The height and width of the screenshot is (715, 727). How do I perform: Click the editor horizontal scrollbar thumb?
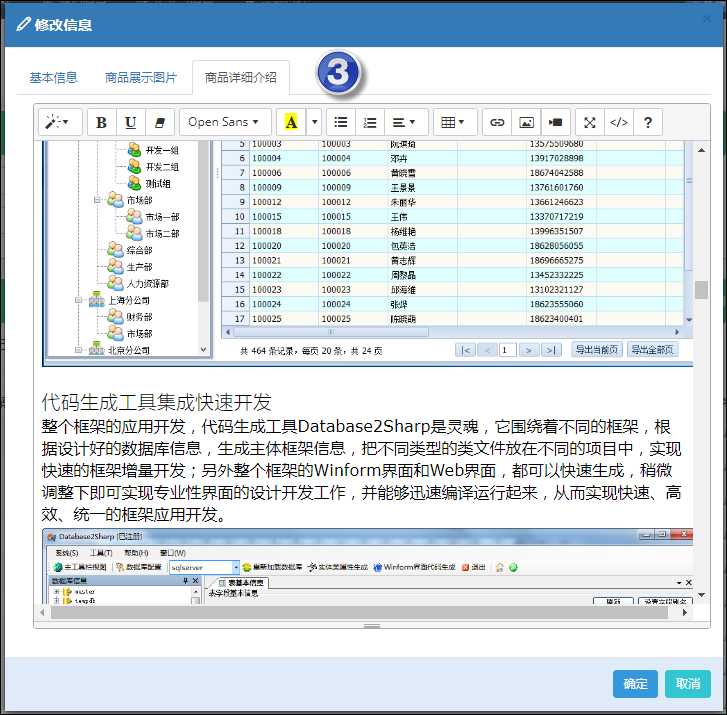359,612
